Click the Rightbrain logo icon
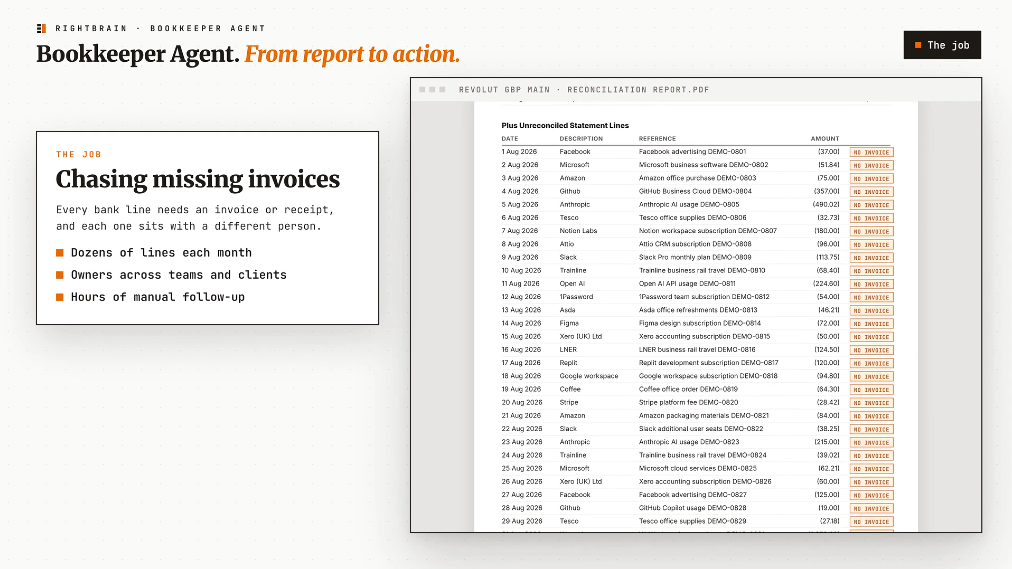 tap(41, 28)
